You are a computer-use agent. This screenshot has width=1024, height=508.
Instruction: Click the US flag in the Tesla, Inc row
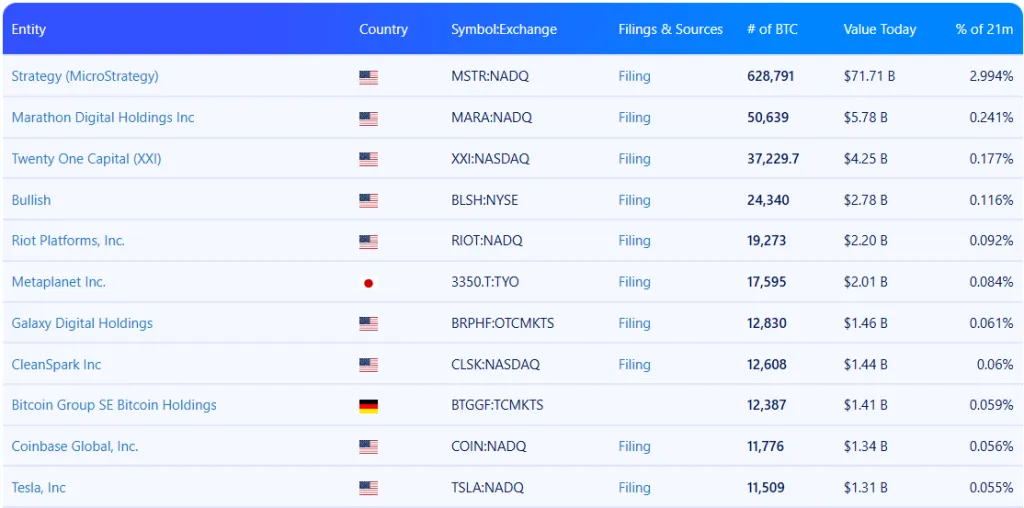368,488
